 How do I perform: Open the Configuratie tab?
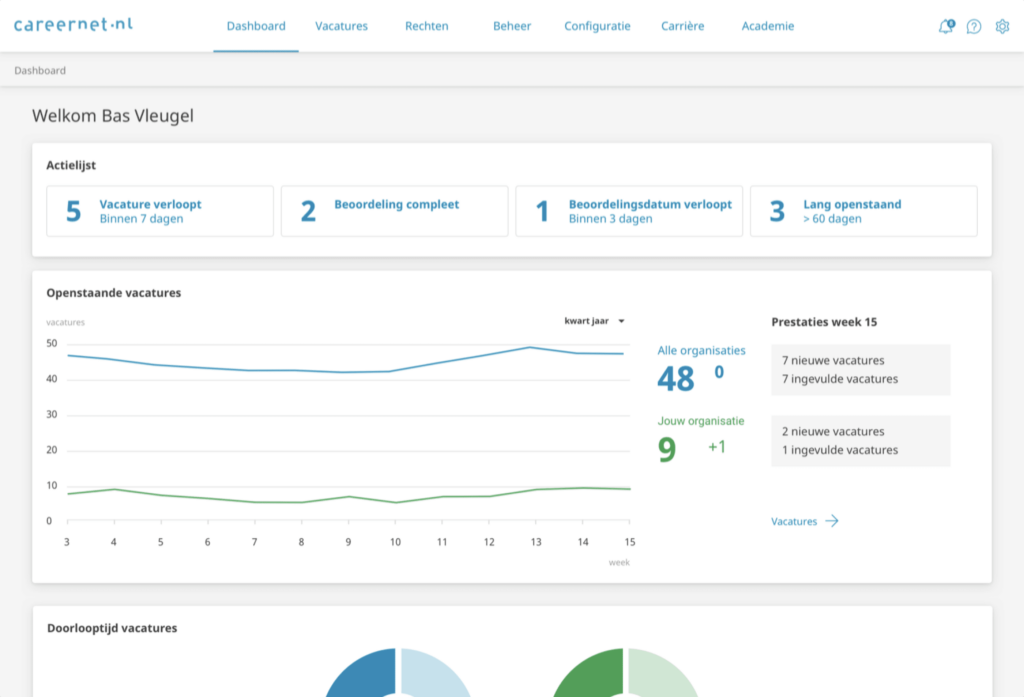[x=597, y=27]
